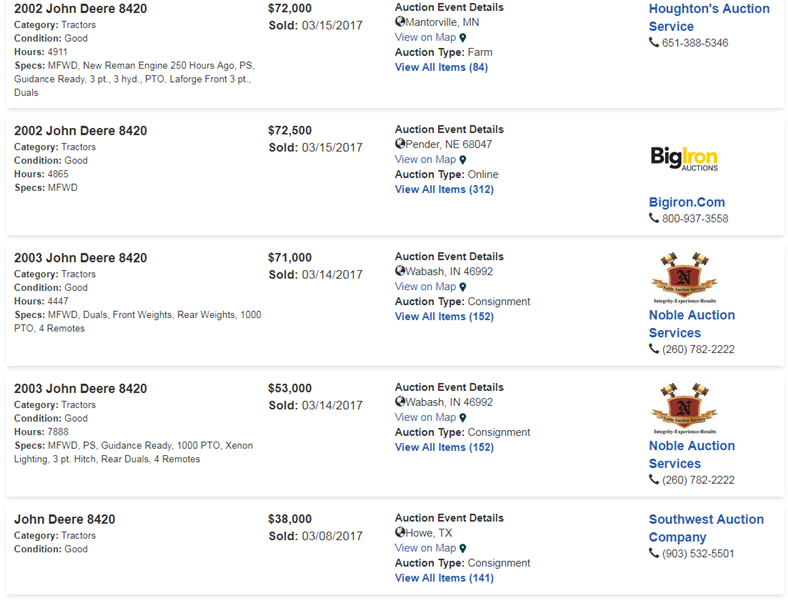Click map pin icon for Mantorville, MN listing
Image resolution: width=788 pixels, height=600 pixels.
pos(463,38)
